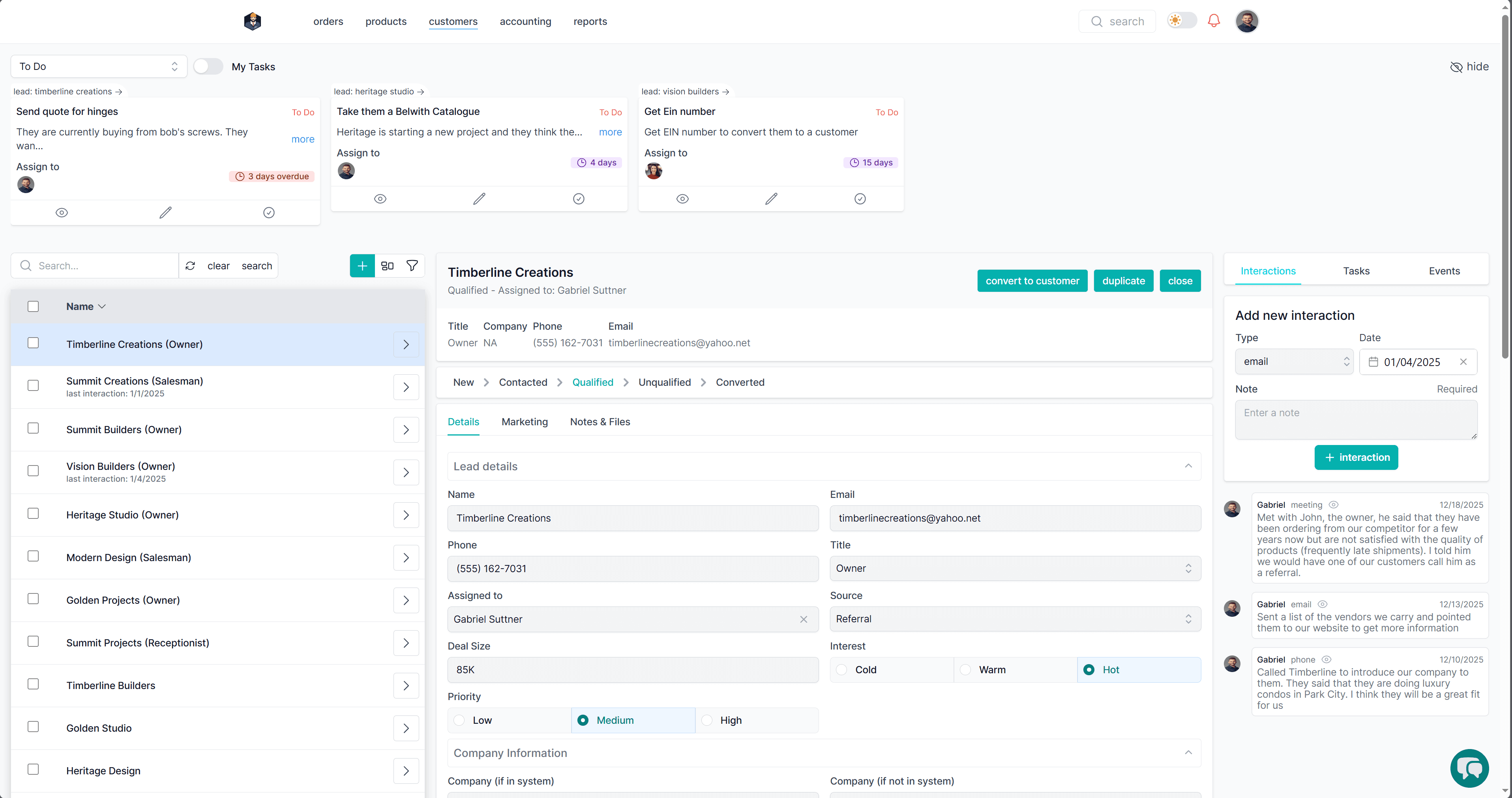Open the To Do status dropdown
This screenshot has width=1512, height=798.
[99, 66]
